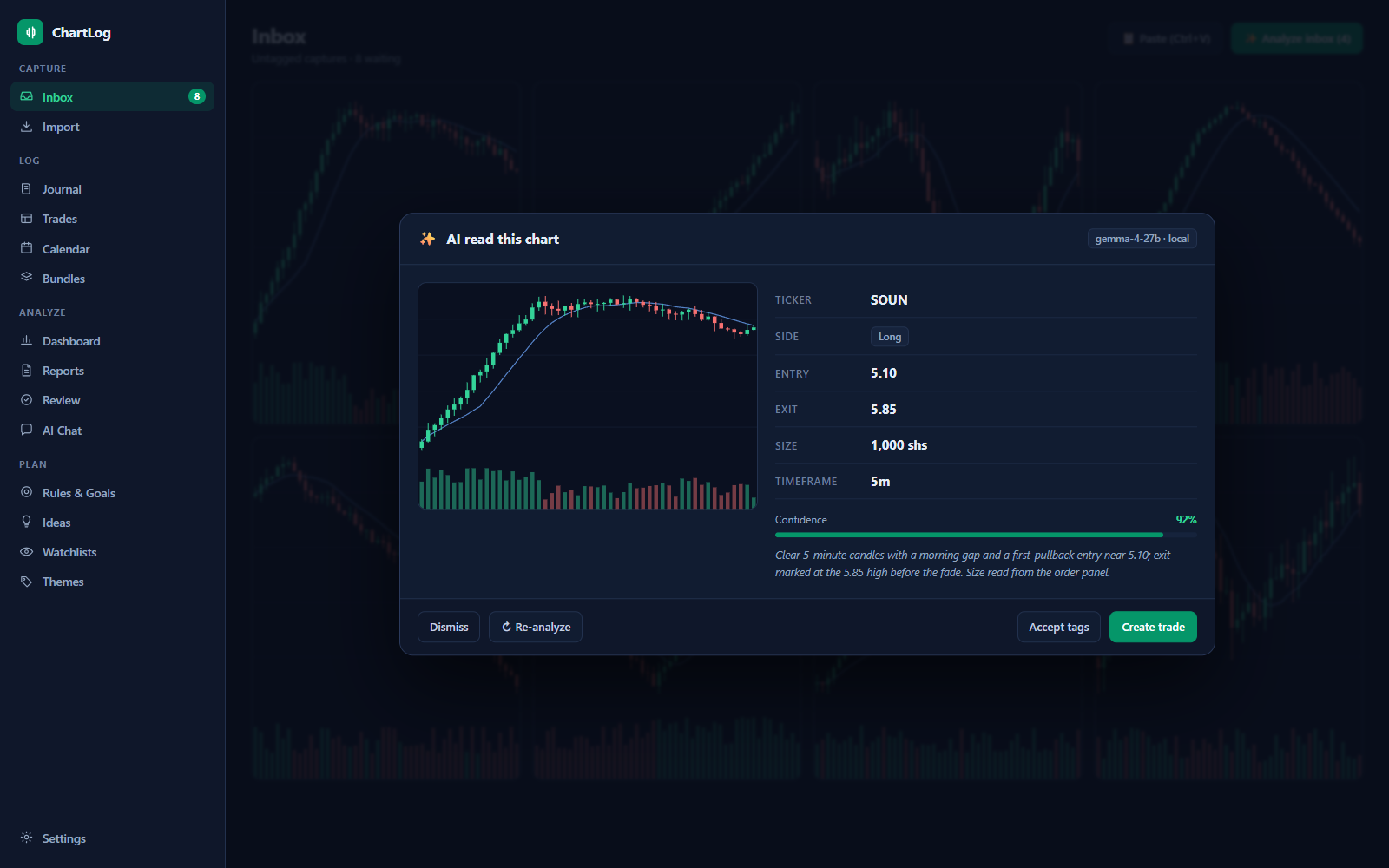The image size is (1389, 868).
Task: Click the Review checkmark icon
Action: [27, 400]
